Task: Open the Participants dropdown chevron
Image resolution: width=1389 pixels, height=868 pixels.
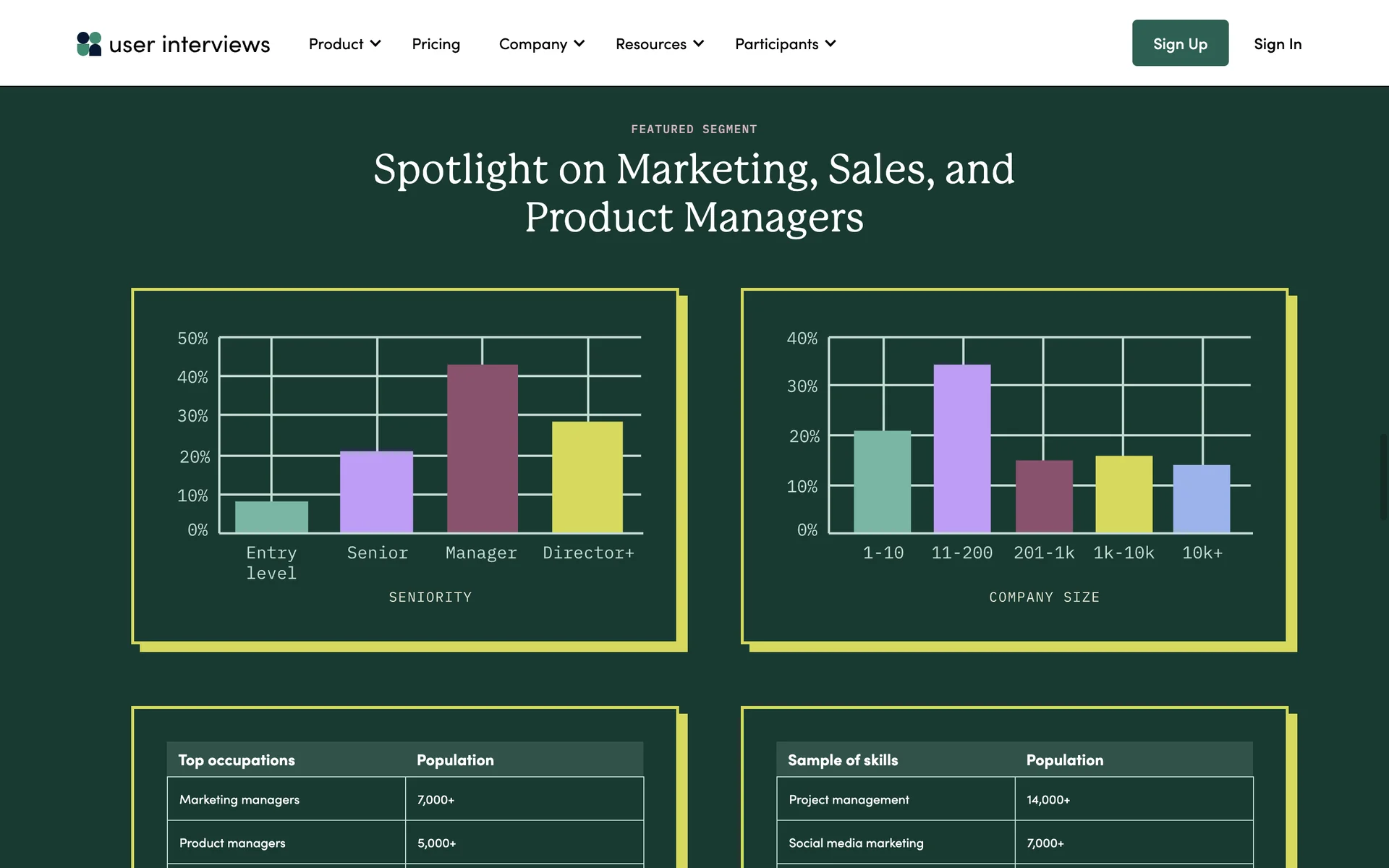Action: point(831,43)
